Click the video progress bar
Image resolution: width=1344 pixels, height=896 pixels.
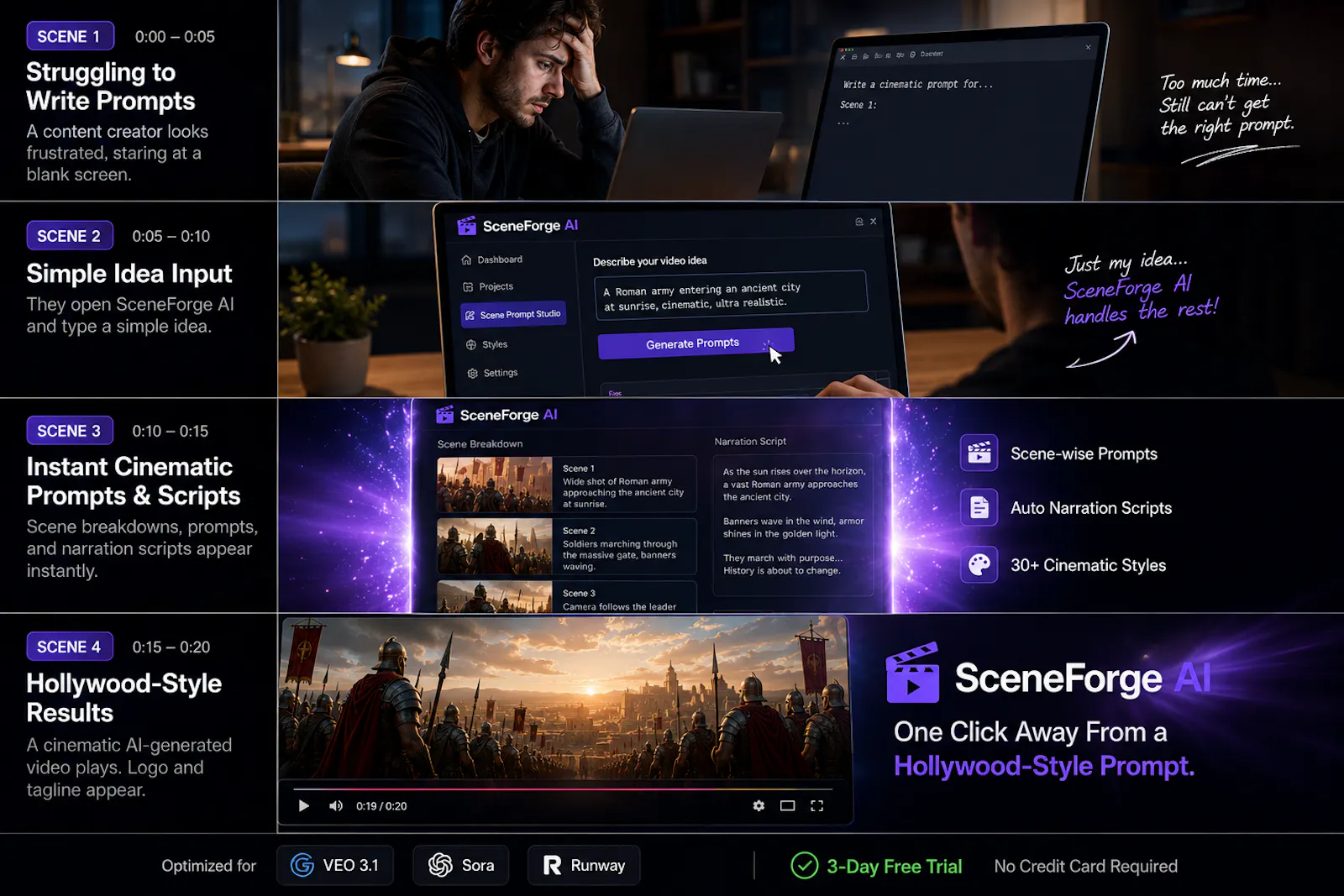click(563, 789)
